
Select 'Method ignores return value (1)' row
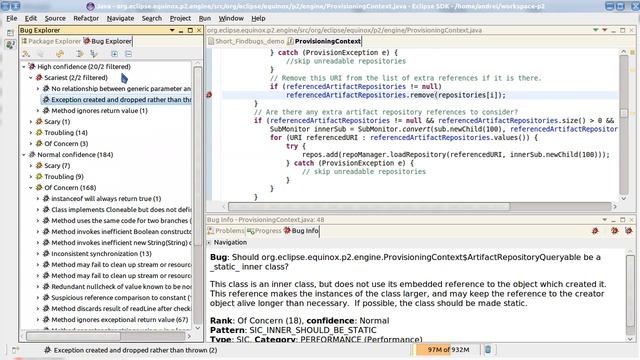95,111
